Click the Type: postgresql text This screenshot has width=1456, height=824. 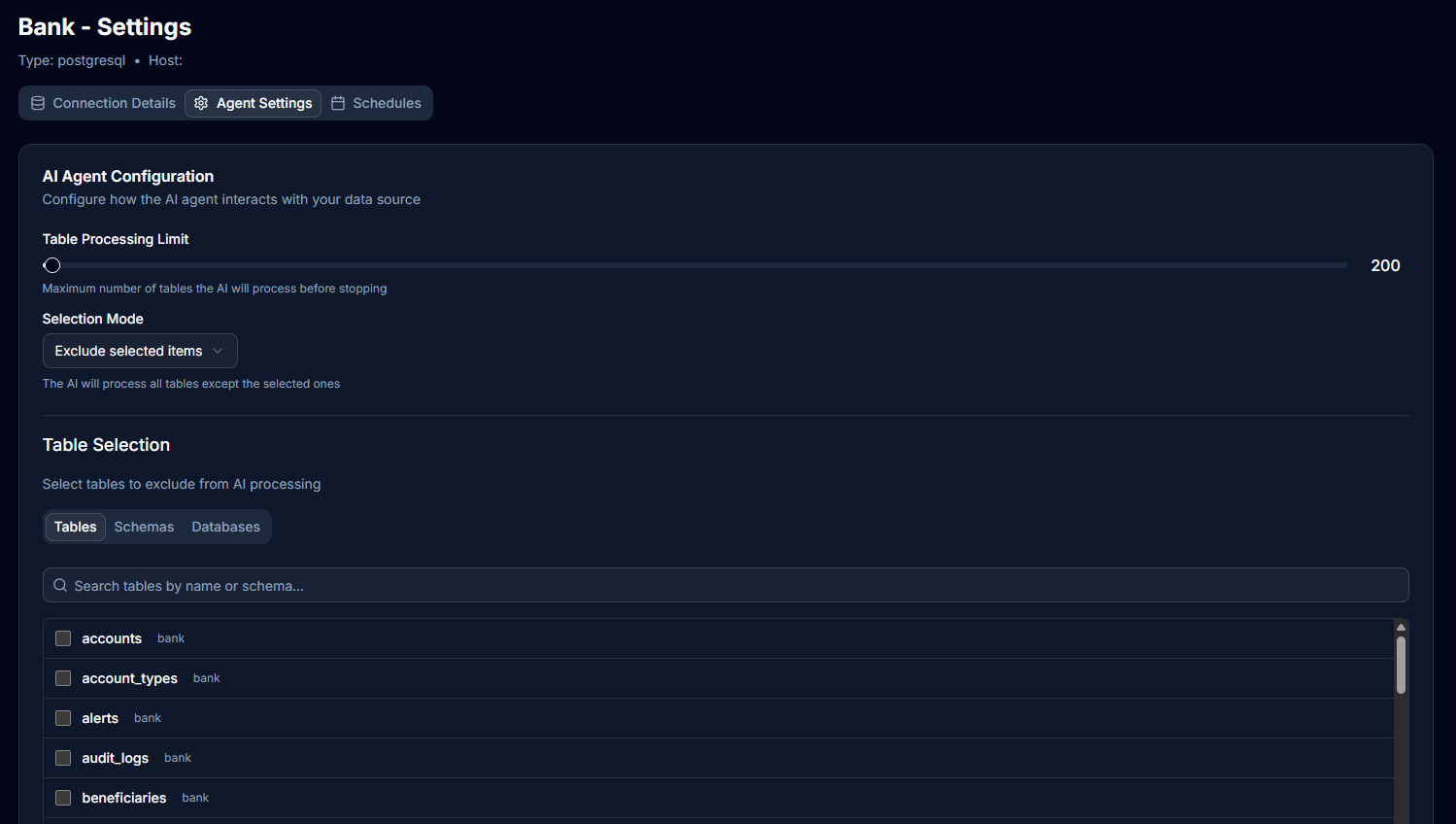72,60
